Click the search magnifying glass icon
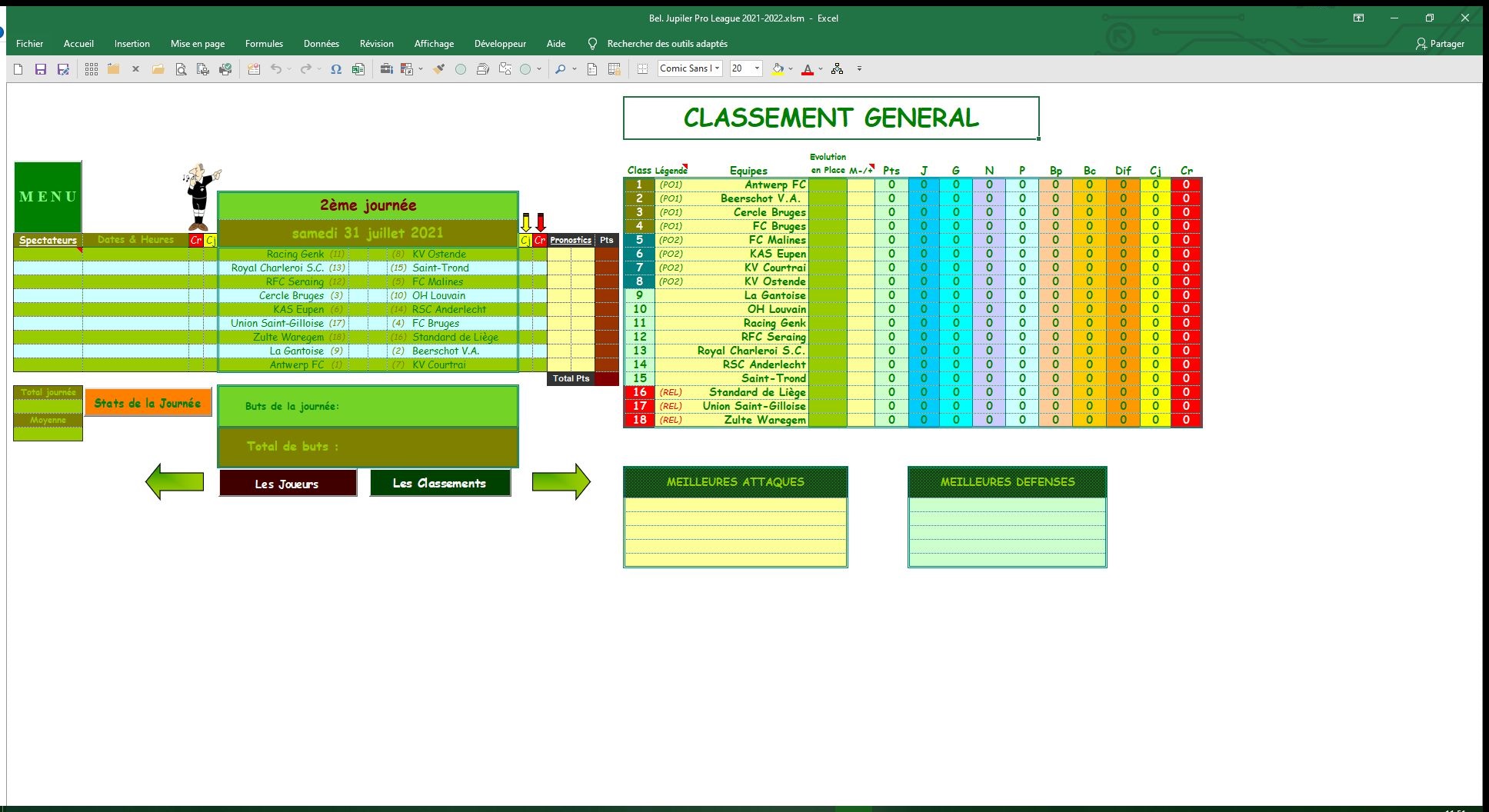Image resolution: width=1489 pixels, height=812 pixels. coord(561,69)
